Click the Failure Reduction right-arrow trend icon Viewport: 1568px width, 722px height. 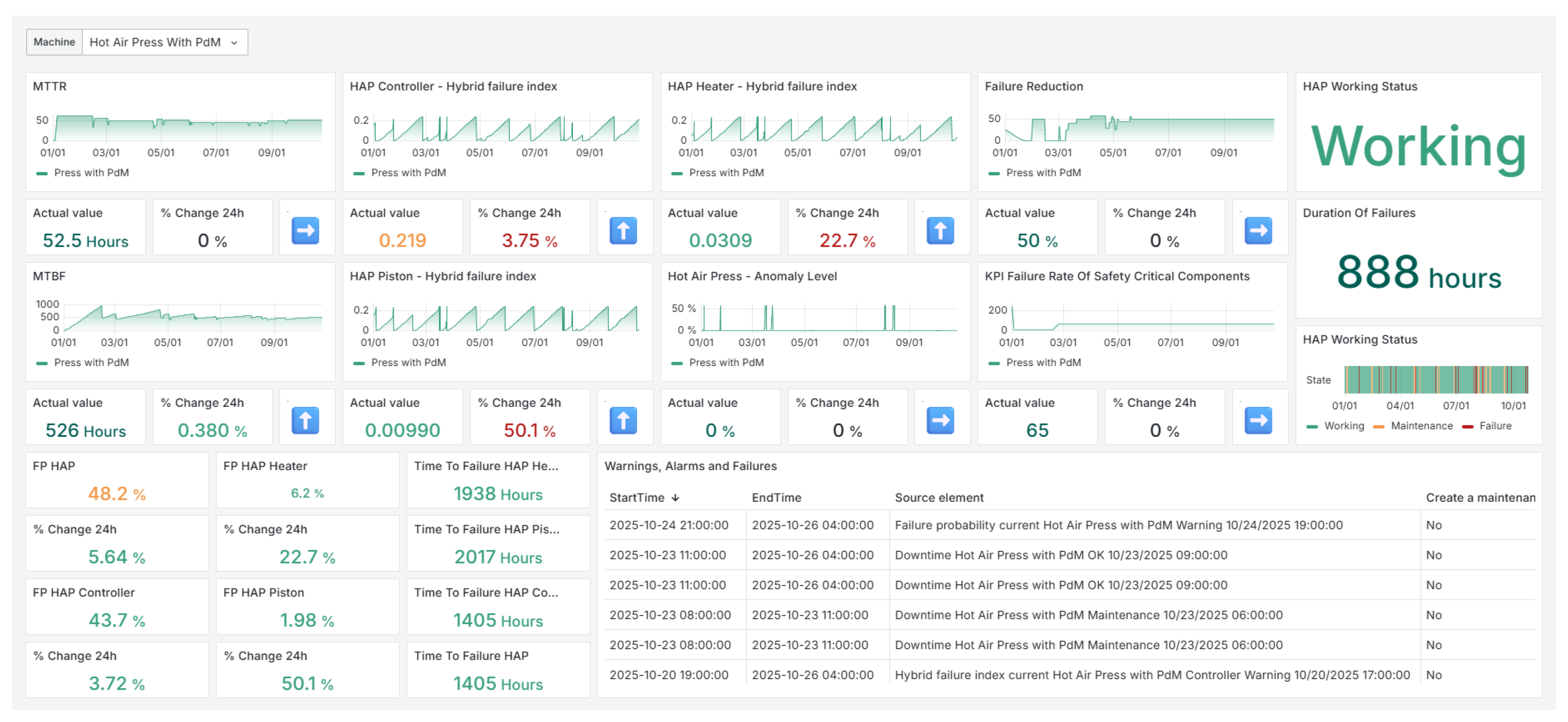pos(1258,231)
